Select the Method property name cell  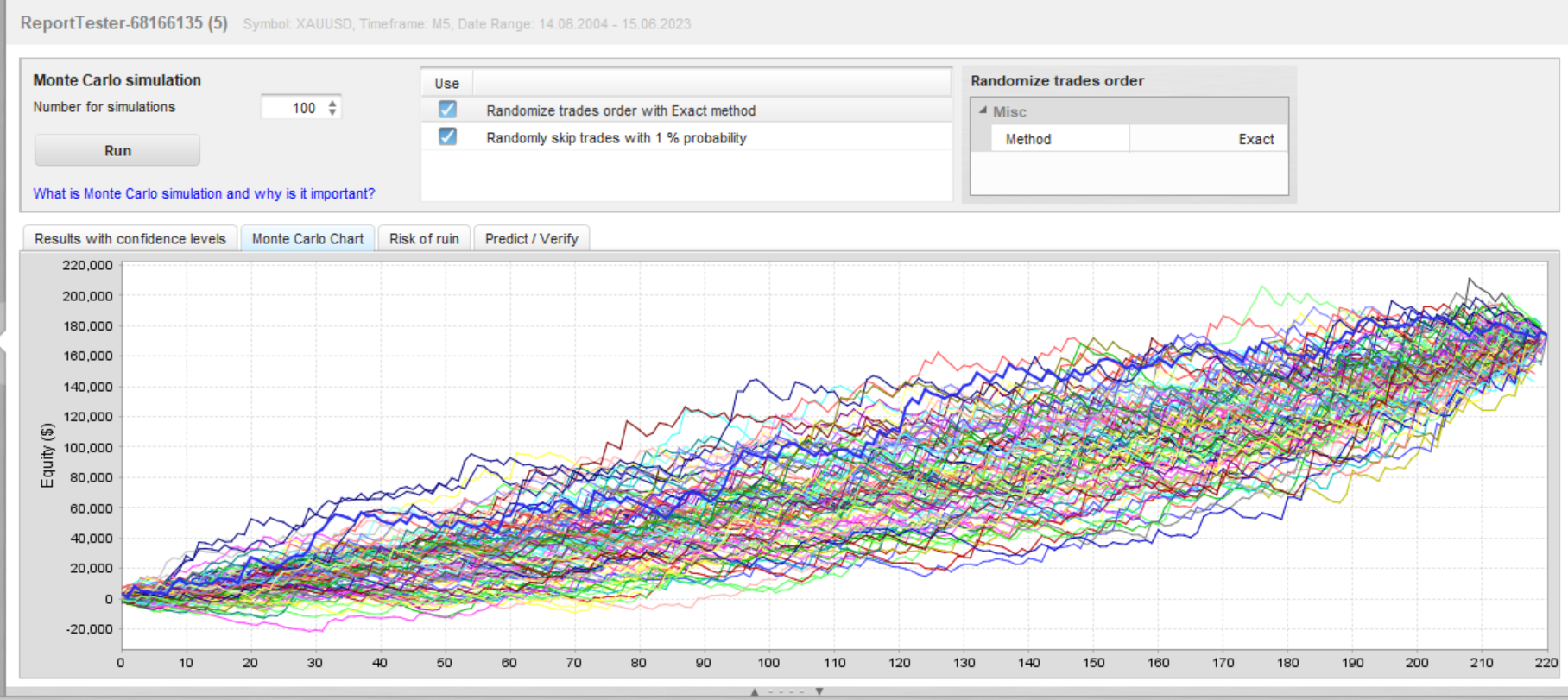click(x=1059, y=139)
